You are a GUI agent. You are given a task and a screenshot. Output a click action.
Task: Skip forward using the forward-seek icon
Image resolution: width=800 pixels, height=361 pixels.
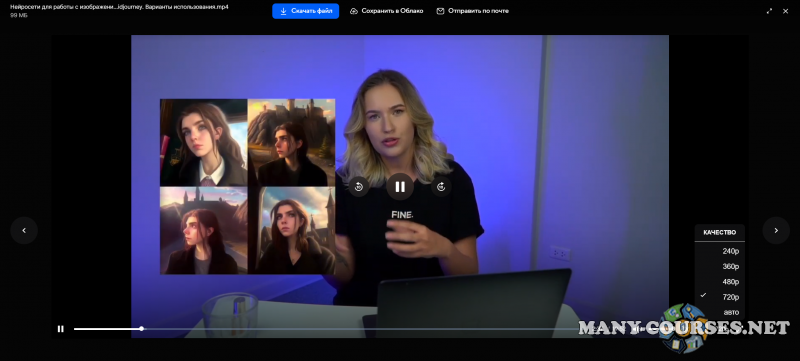point(441,187)
